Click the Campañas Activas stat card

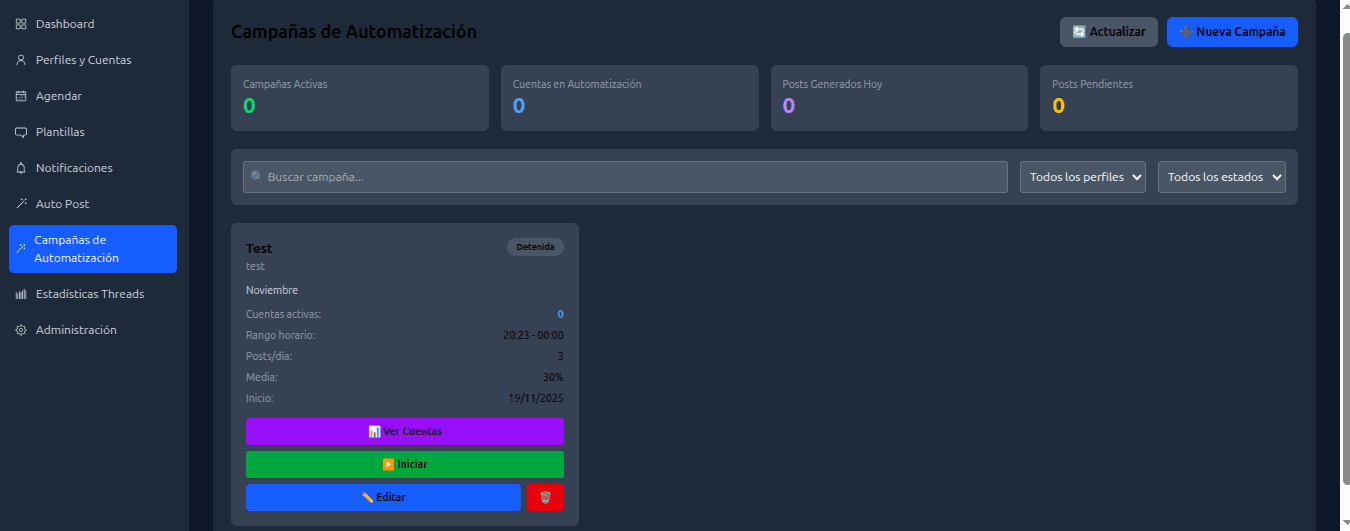click(x=360, y=98)
